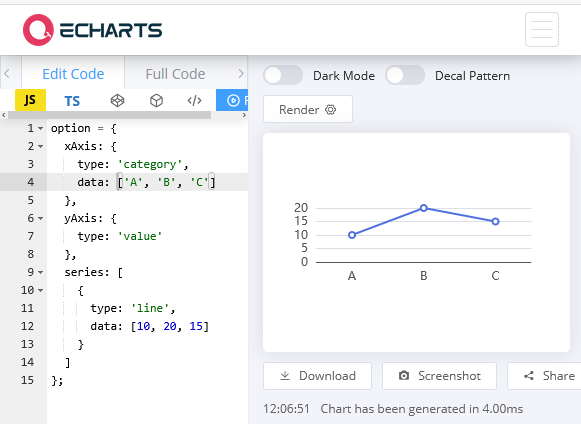Image resolution: width=581 pixels, height=424 pixels.
Task: Collapse the xAxis block fold arrow
Action: point(40,146)
